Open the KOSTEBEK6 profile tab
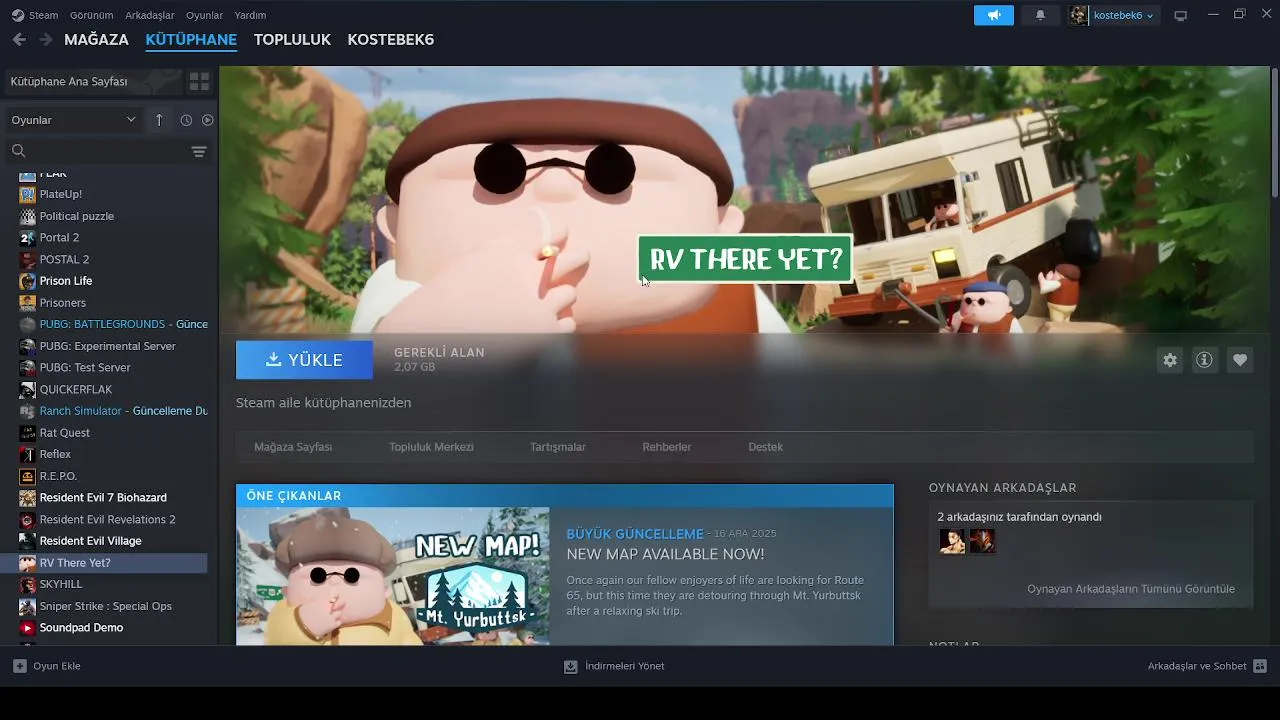The height and width of the screenshot is (720, 1280). [x=390, y=40]
